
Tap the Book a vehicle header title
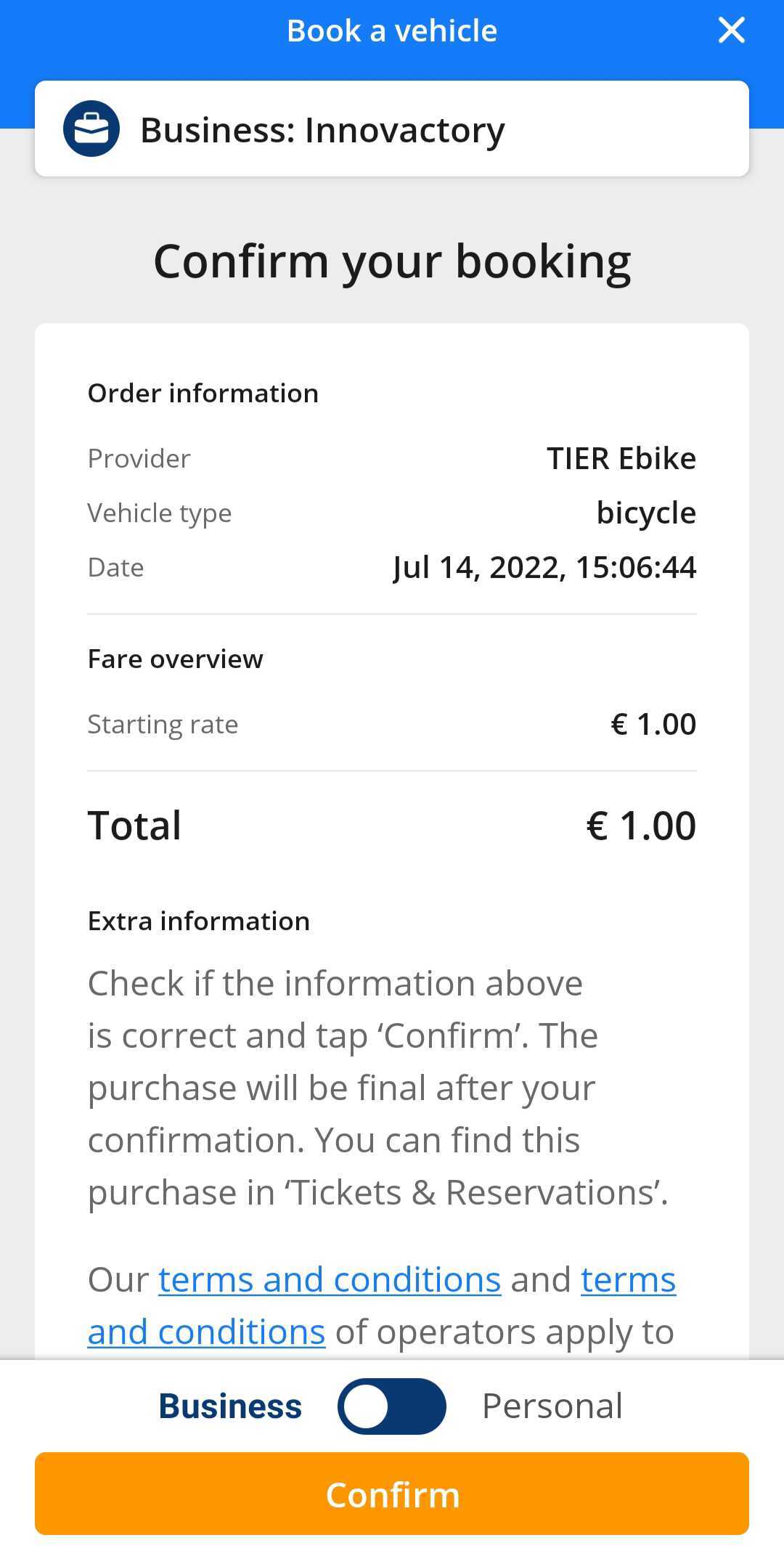pos(392,30)
